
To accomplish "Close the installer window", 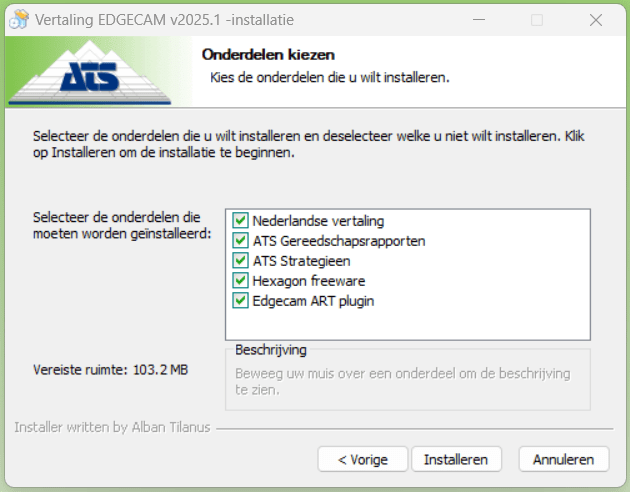I will (596, 19).
